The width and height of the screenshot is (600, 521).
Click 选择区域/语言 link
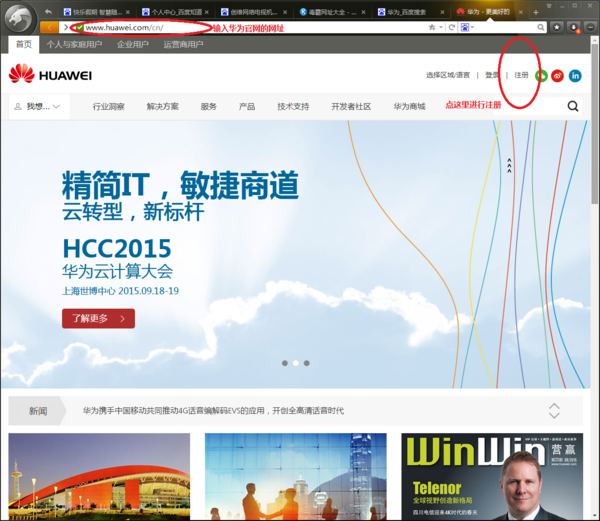coord(448,75)
